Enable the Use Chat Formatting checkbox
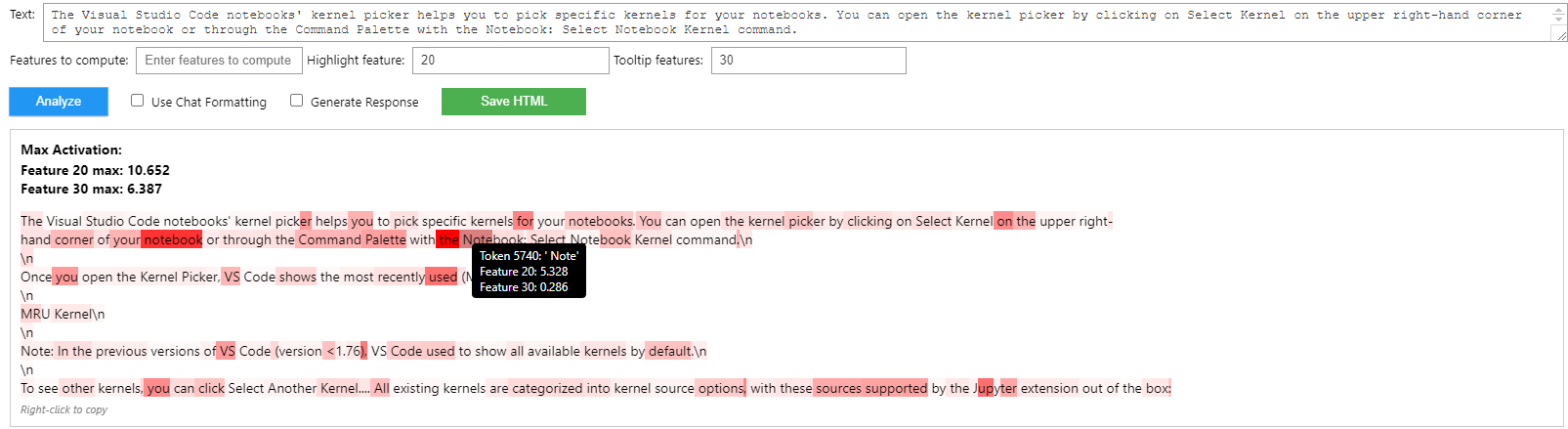The height and width of the screenshot is (429, 1568). point(138,101)
